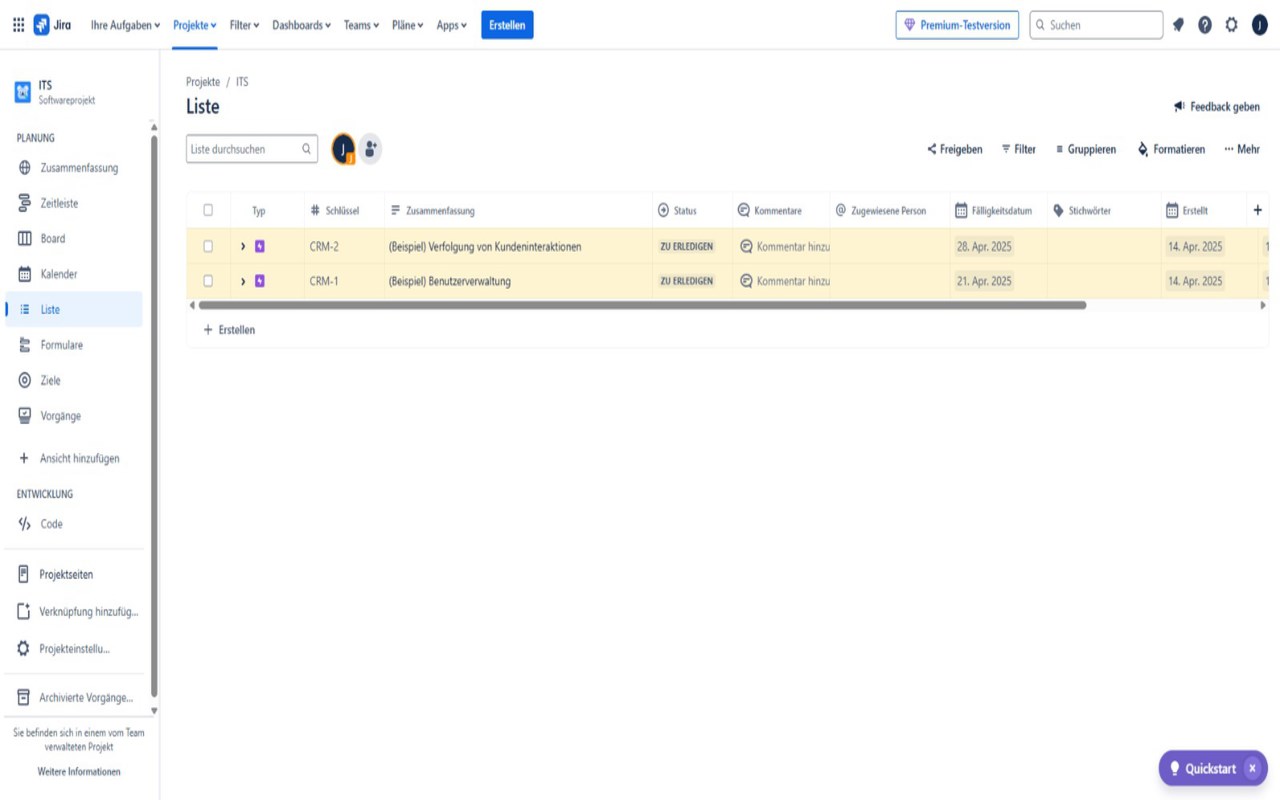Image resolution: width=1280 pixels, height=800 pixels.
Task: Toggle the select-all checkbox in header
Action: pyautogui.click(x=208, y=210)
